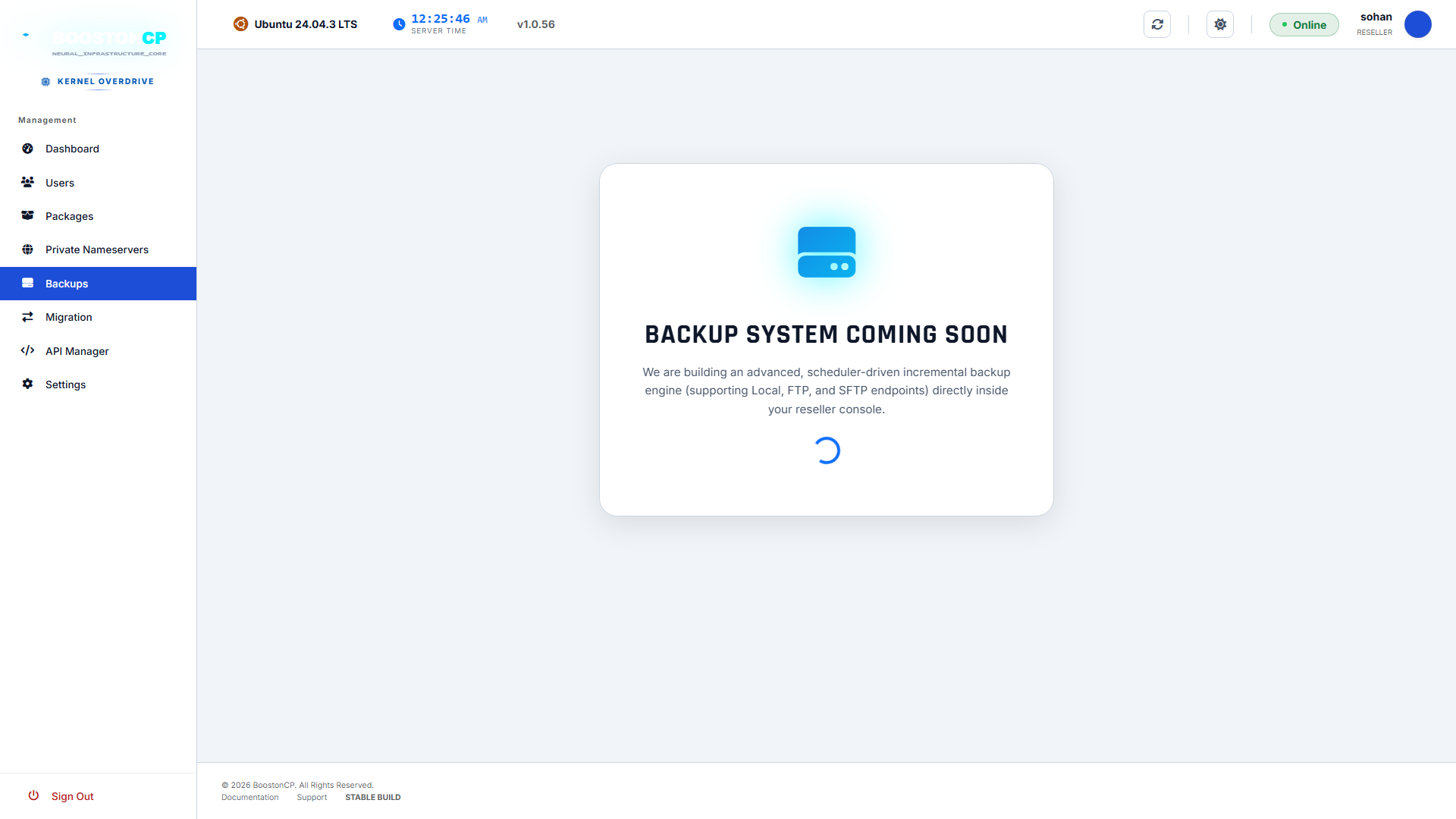Click the Sign Out power icon
The height and width of the screenshot is (819, 1456).
pos(33,795)
